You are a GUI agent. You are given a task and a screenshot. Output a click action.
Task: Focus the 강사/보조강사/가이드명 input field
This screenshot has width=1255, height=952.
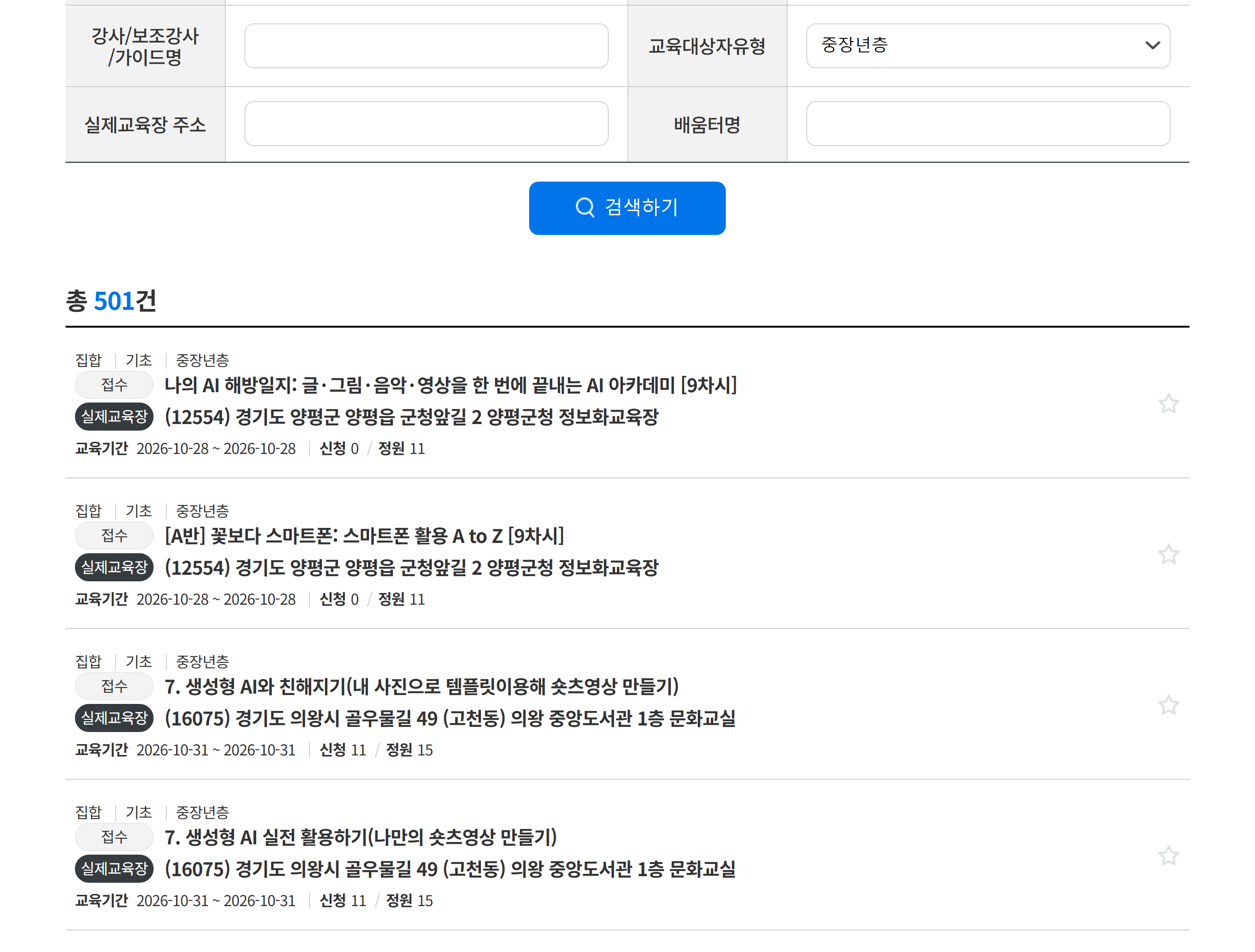426,45
